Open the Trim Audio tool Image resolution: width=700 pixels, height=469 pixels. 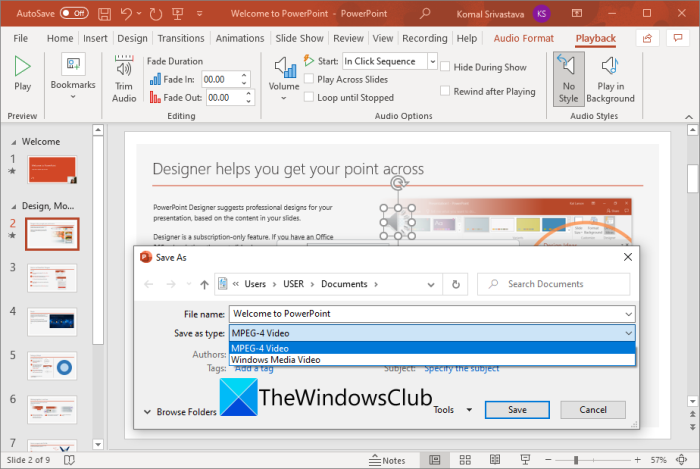[x=124, y=79]
